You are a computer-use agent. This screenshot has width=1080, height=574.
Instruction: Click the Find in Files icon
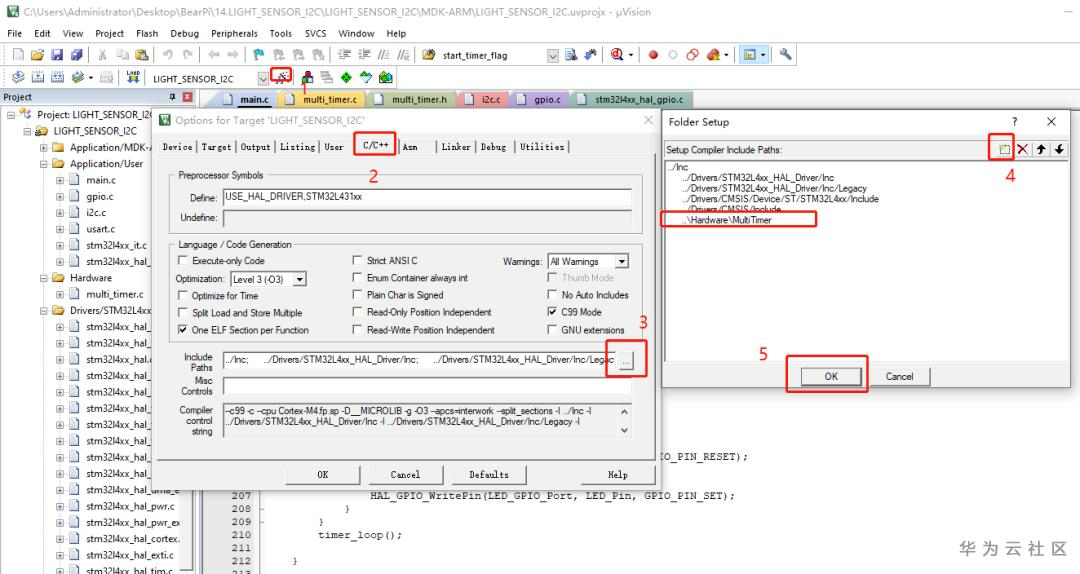(428, 54)
